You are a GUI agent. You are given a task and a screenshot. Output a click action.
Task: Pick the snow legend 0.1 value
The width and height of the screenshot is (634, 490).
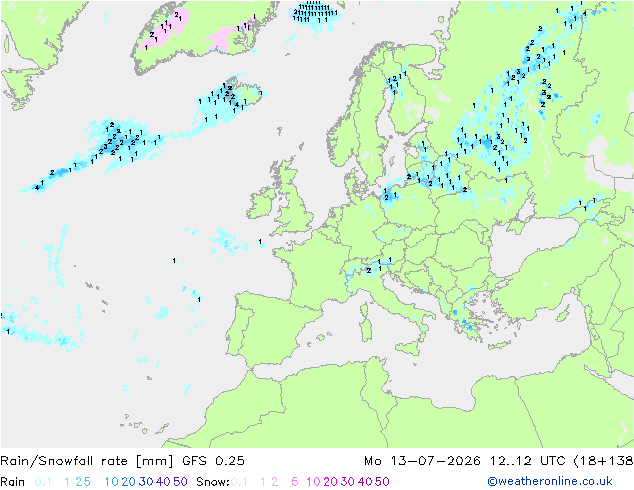point(239,482)
